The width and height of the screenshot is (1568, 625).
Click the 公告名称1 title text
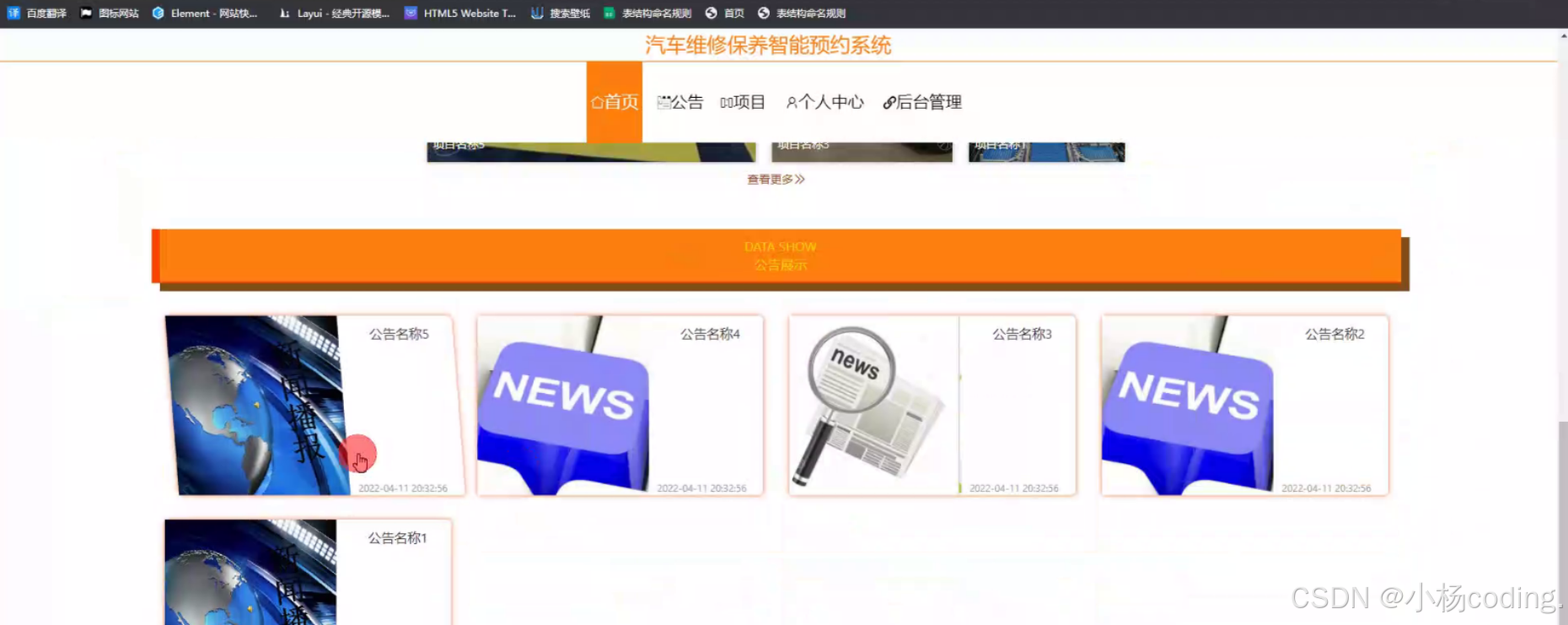coord(397,538)
